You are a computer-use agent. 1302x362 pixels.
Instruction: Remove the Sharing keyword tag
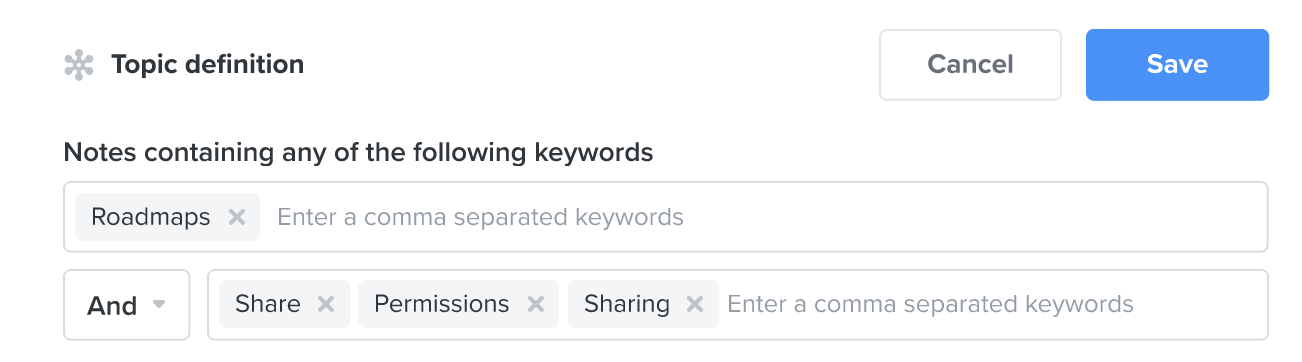695,304
